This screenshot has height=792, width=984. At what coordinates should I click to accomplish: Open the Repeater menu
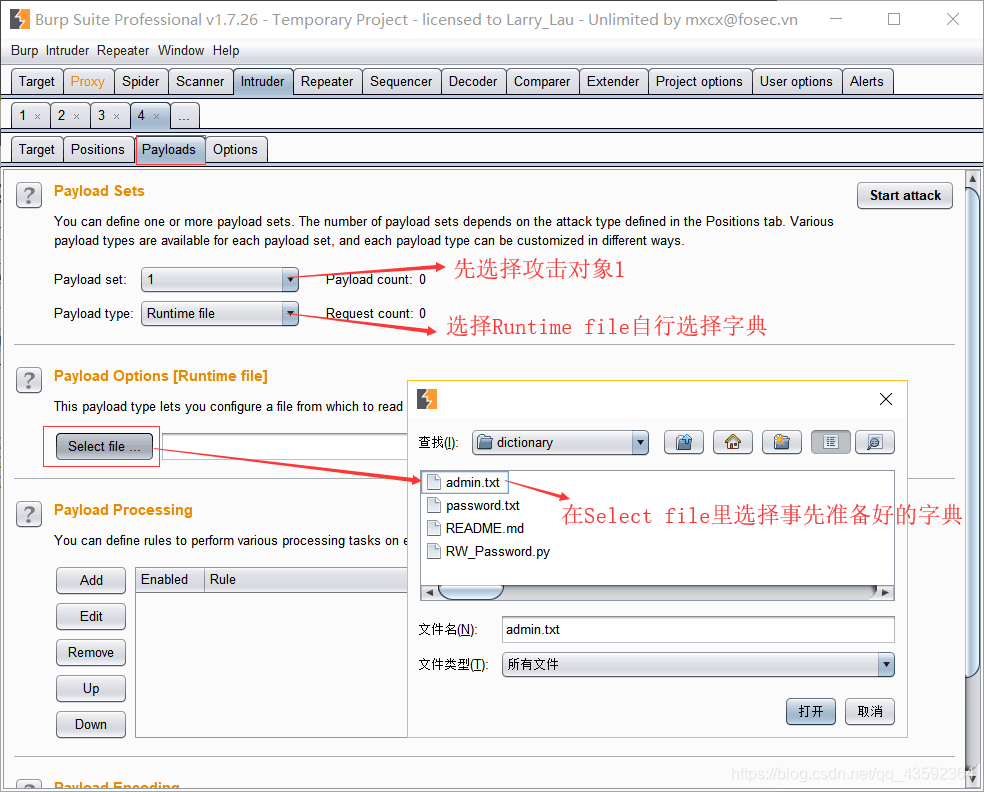123,50
